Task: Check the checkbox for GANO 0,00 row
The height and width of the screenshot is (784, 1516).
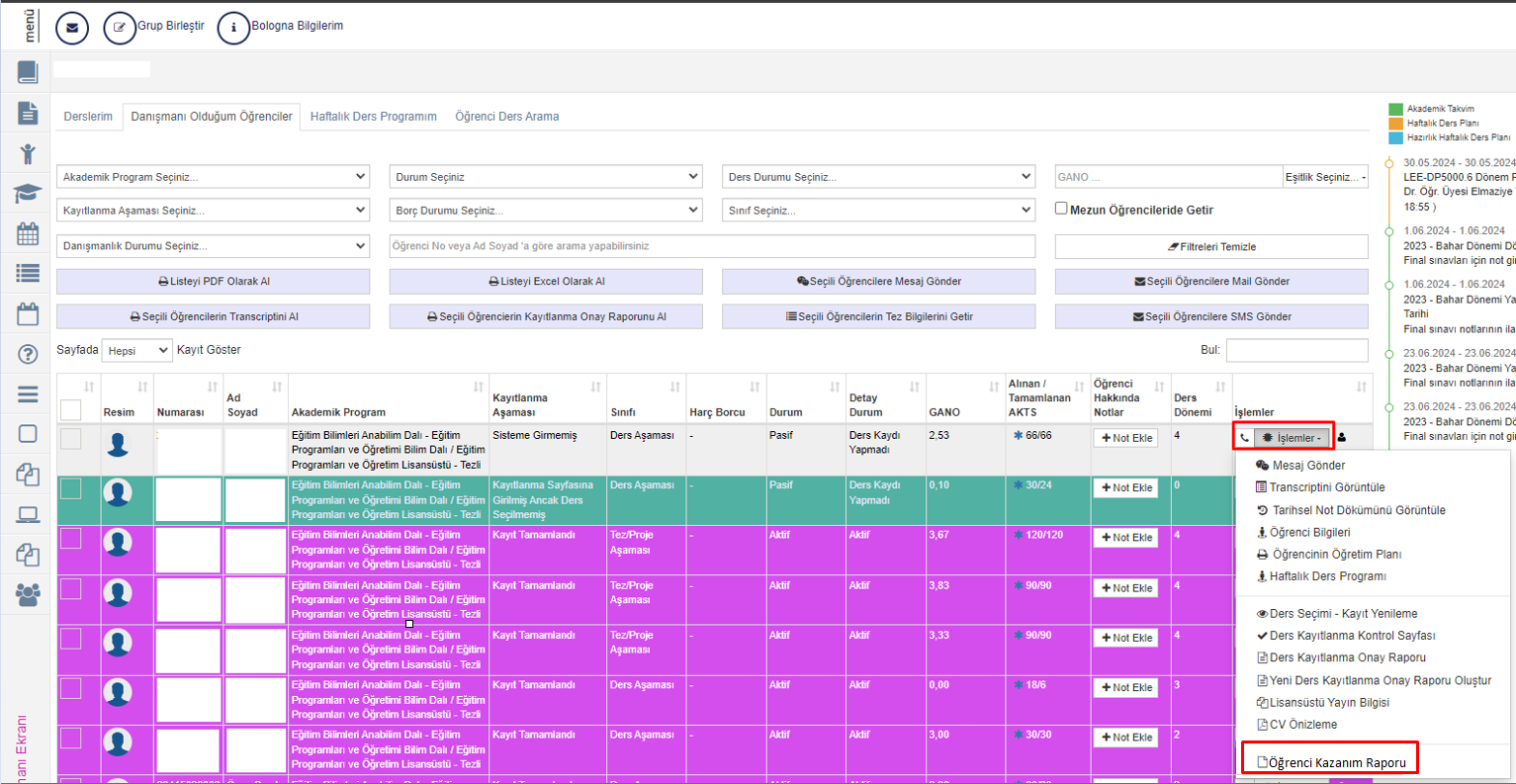Action: 71,688
